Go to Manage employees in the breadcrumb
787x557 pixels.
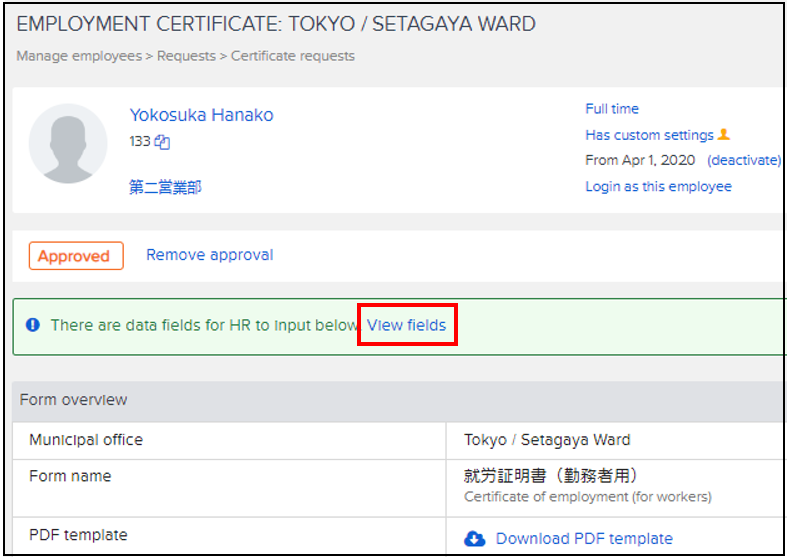[x=79, y=56]
